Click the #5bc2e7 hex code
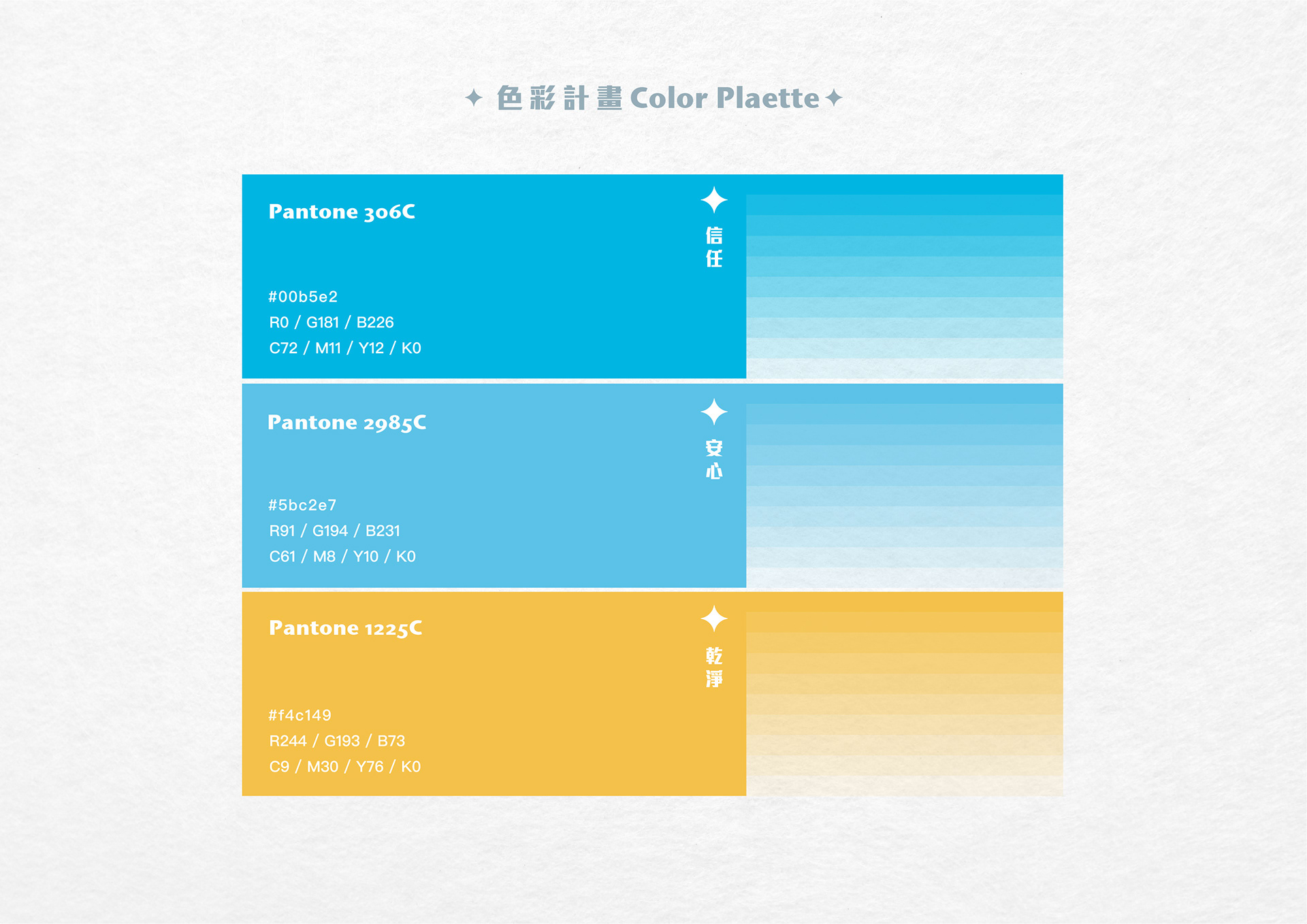 (x=302, y=505)
